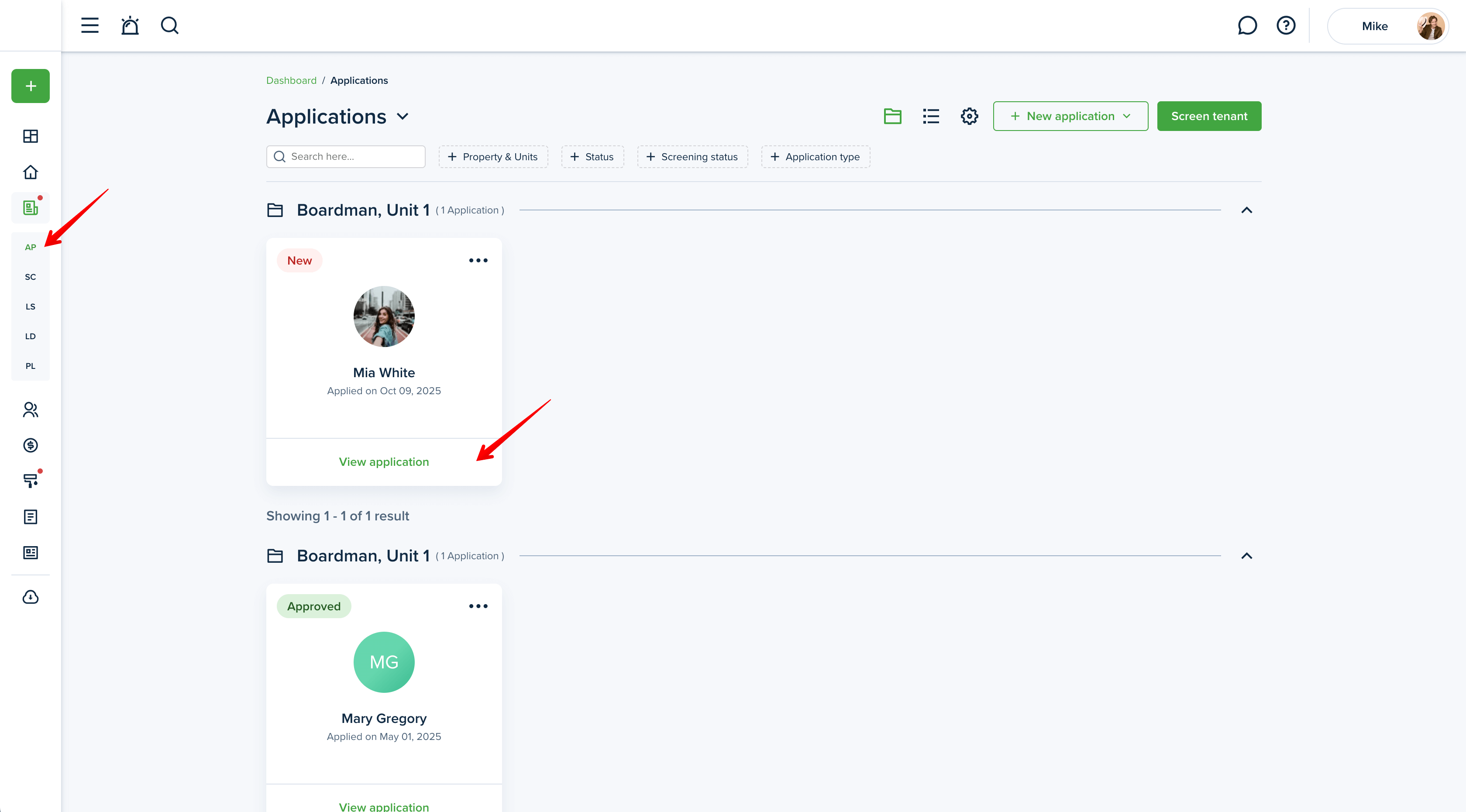Select LS item in sidebar submenu

(31, 306)
